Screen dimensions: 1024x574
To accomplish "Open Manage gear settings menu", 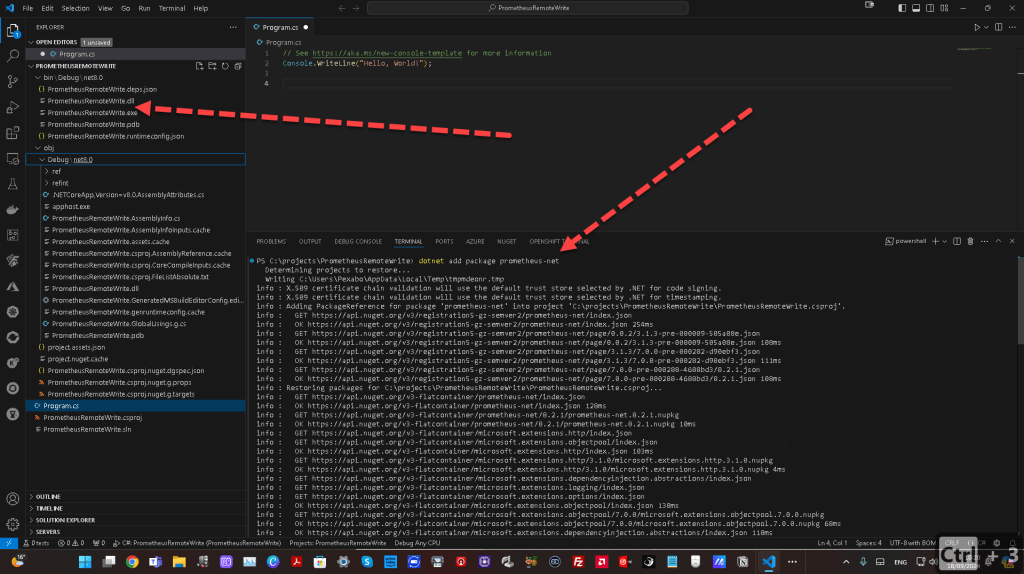I will (x=12, y=524).
